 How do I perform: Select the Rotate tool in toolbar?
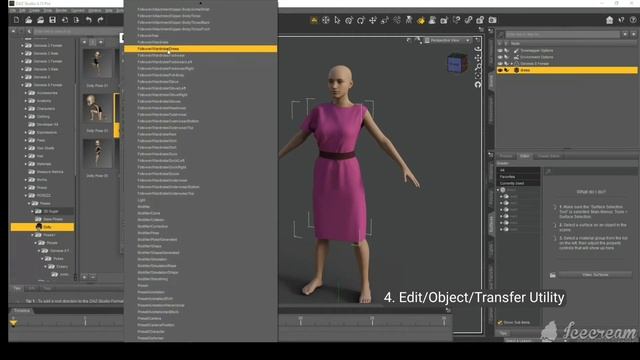pyautogui.click(x=361, y=20)
